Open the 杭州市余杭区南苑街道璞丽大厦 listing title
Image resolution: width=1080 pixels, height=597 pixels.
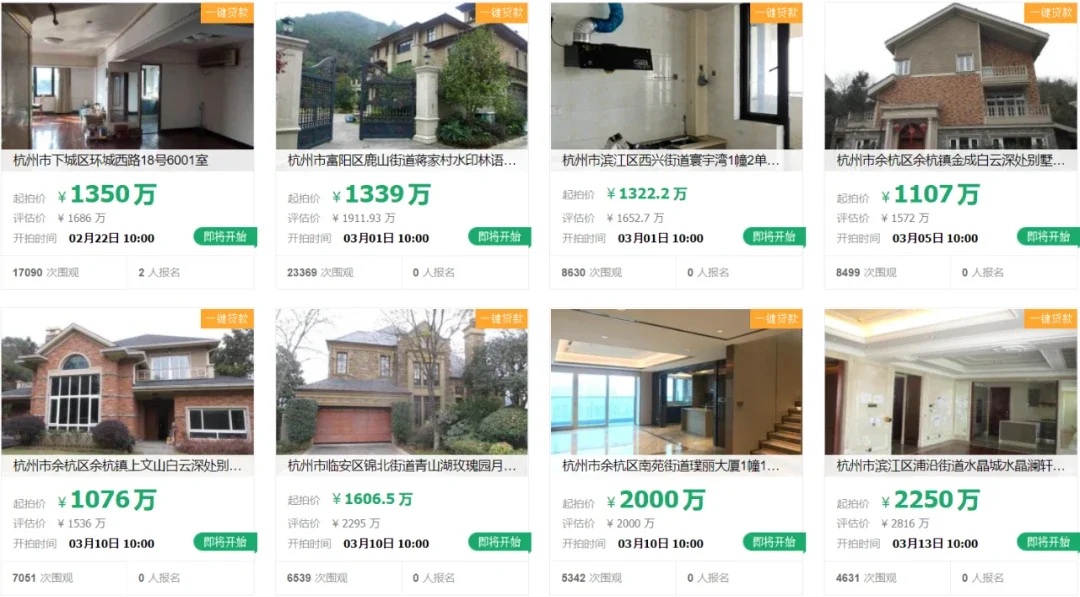[x=671, y=466]
